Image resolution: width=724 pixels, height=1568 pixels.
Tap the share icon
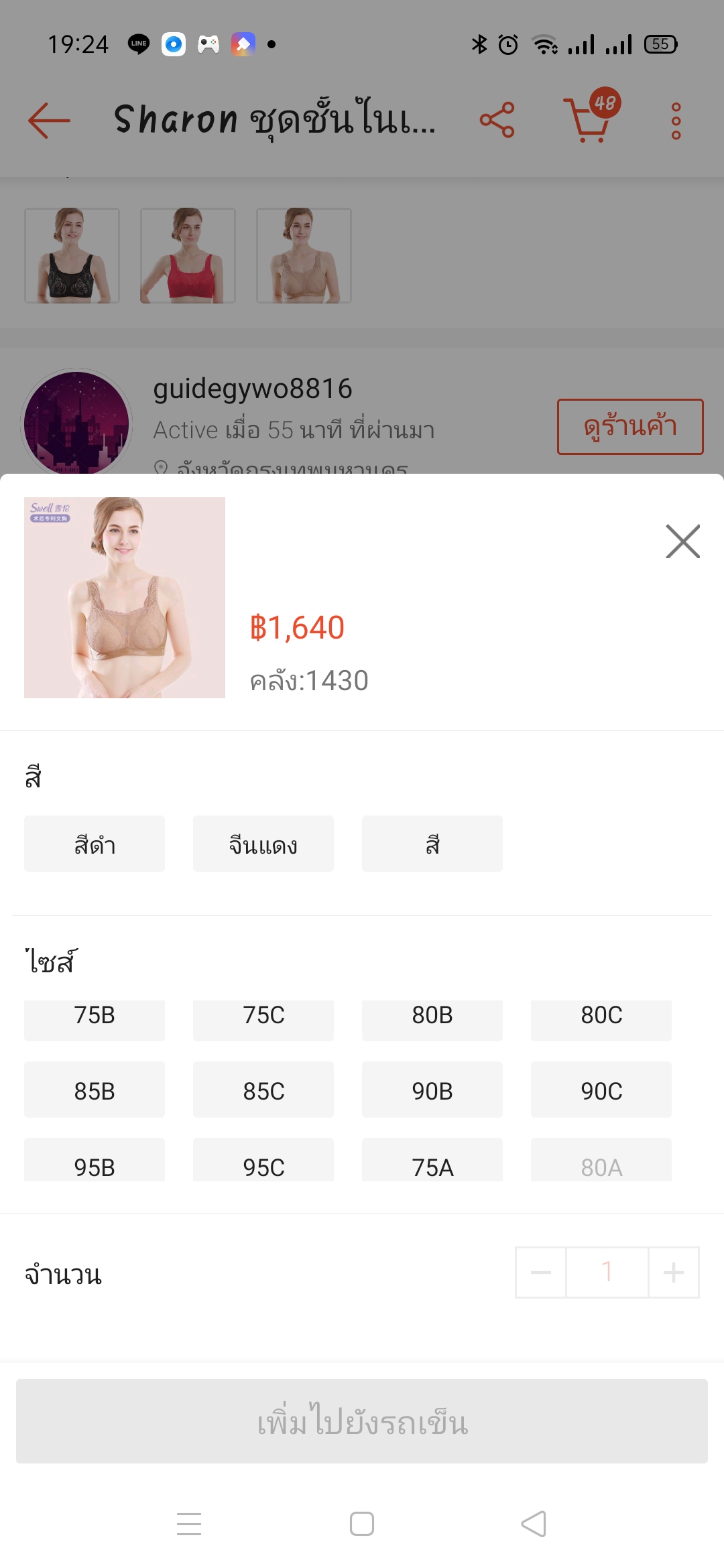pos(497,121)
